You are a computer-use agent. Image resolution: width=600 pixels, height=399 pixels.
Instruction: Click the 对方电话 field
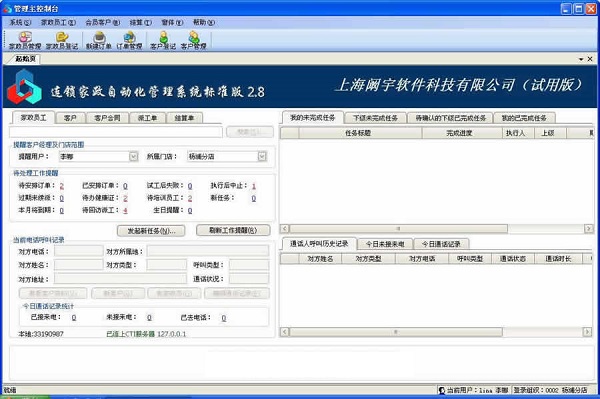point(78,251)
